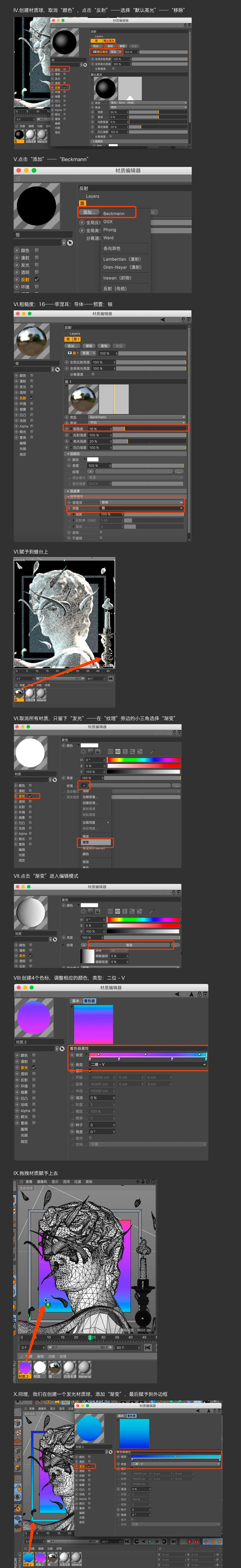Enable 颜色 channel in 材质.2 editor
Image resolution: width=241 pixels, height=1568 pixels.
pos(34,1055)
